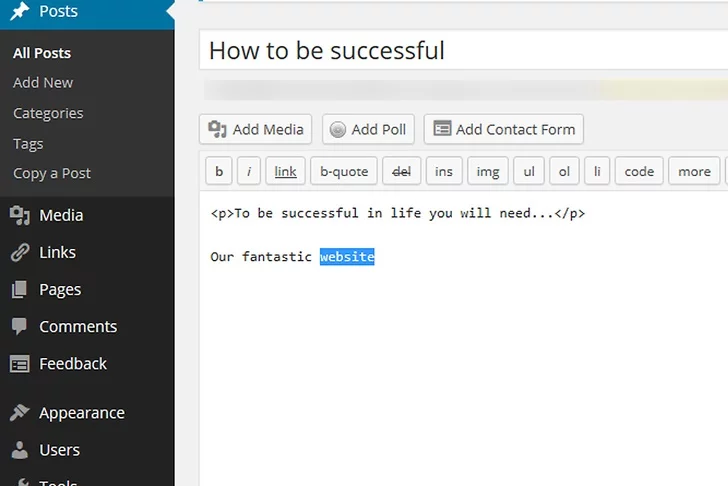Insert a blockquote with b-quote button
This screenshot has width=728, height=486.
pos(344,171)
